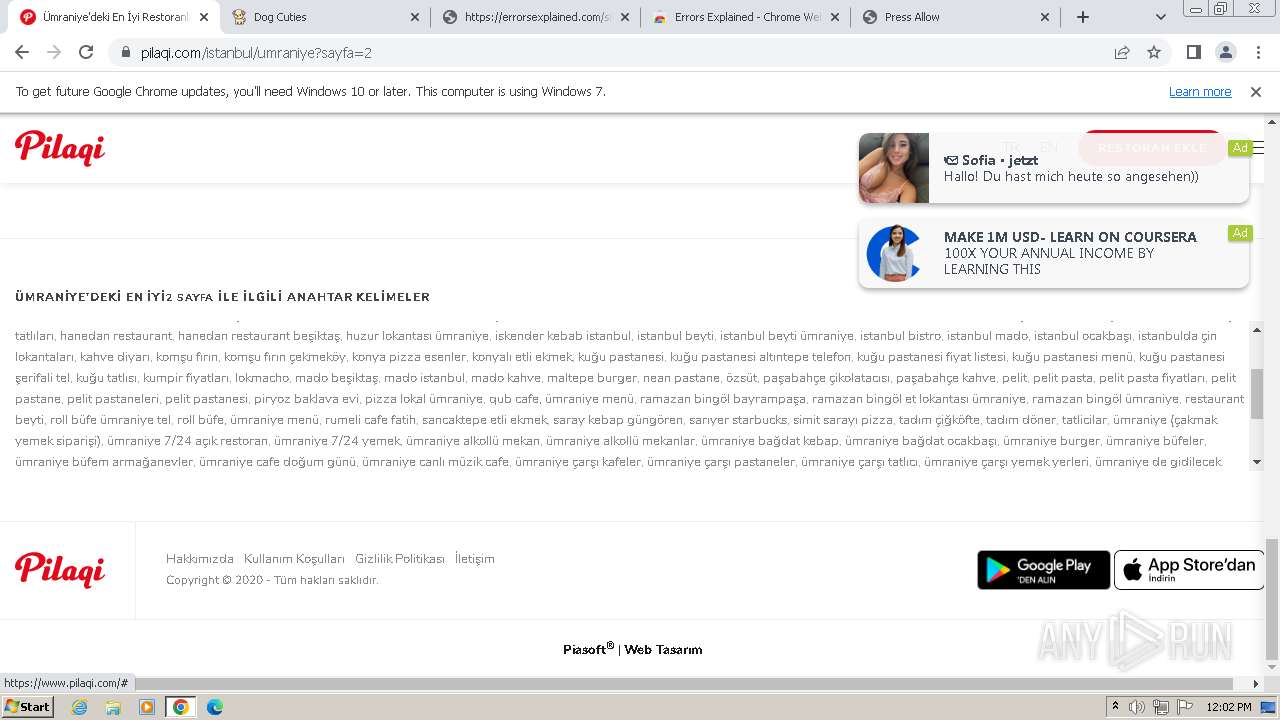Open Windows Media Player from taskbar
Viewport: 1280px width, 720px height.
(147, 707)
